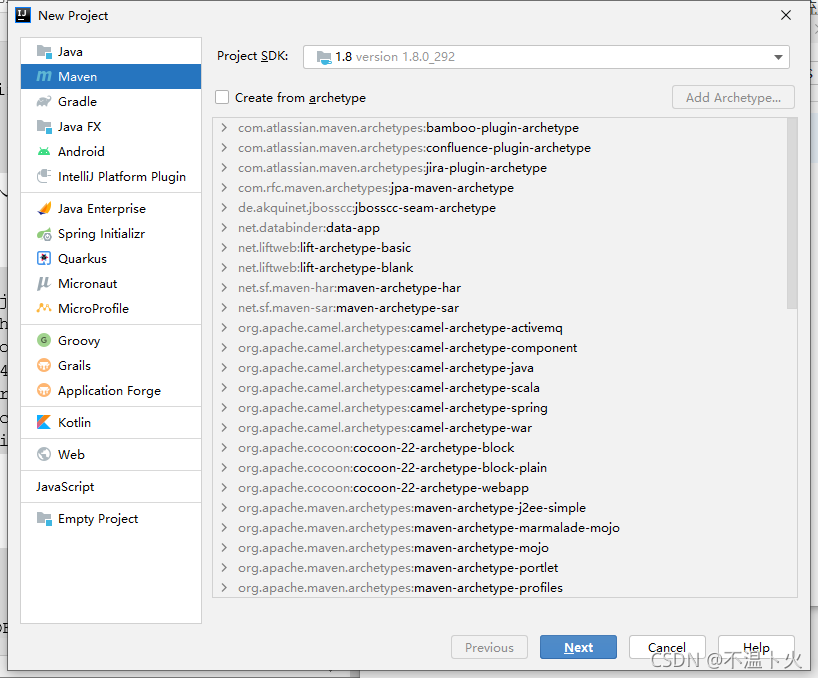Click the Java project type icon
The height and width of the screenshot is (678, 818).
click(x=44, y=52)
